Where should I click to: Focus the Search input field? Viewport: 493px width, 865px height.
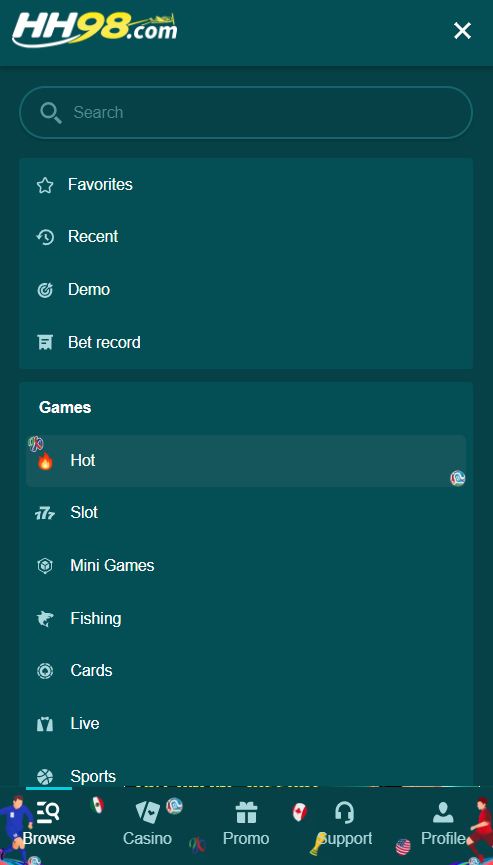point(246,113)
